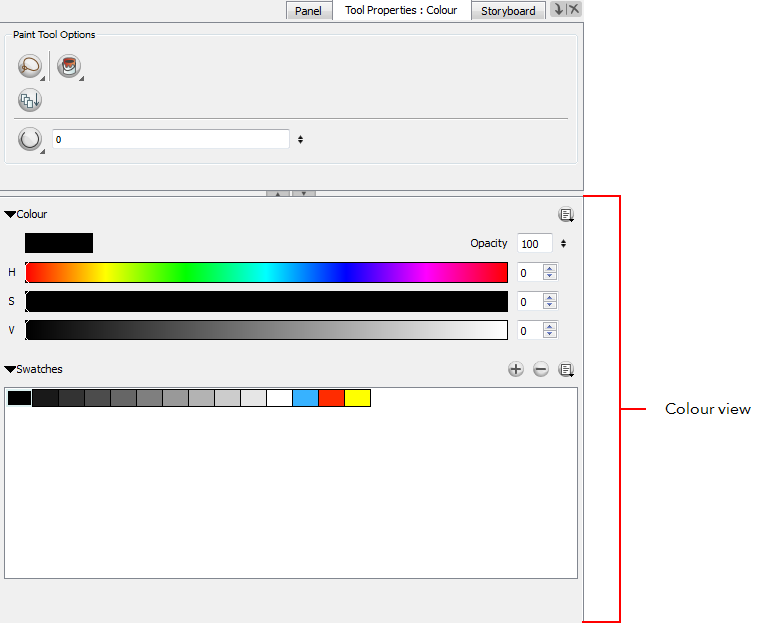Add a new swatch with plus icon

click(516, 369)
